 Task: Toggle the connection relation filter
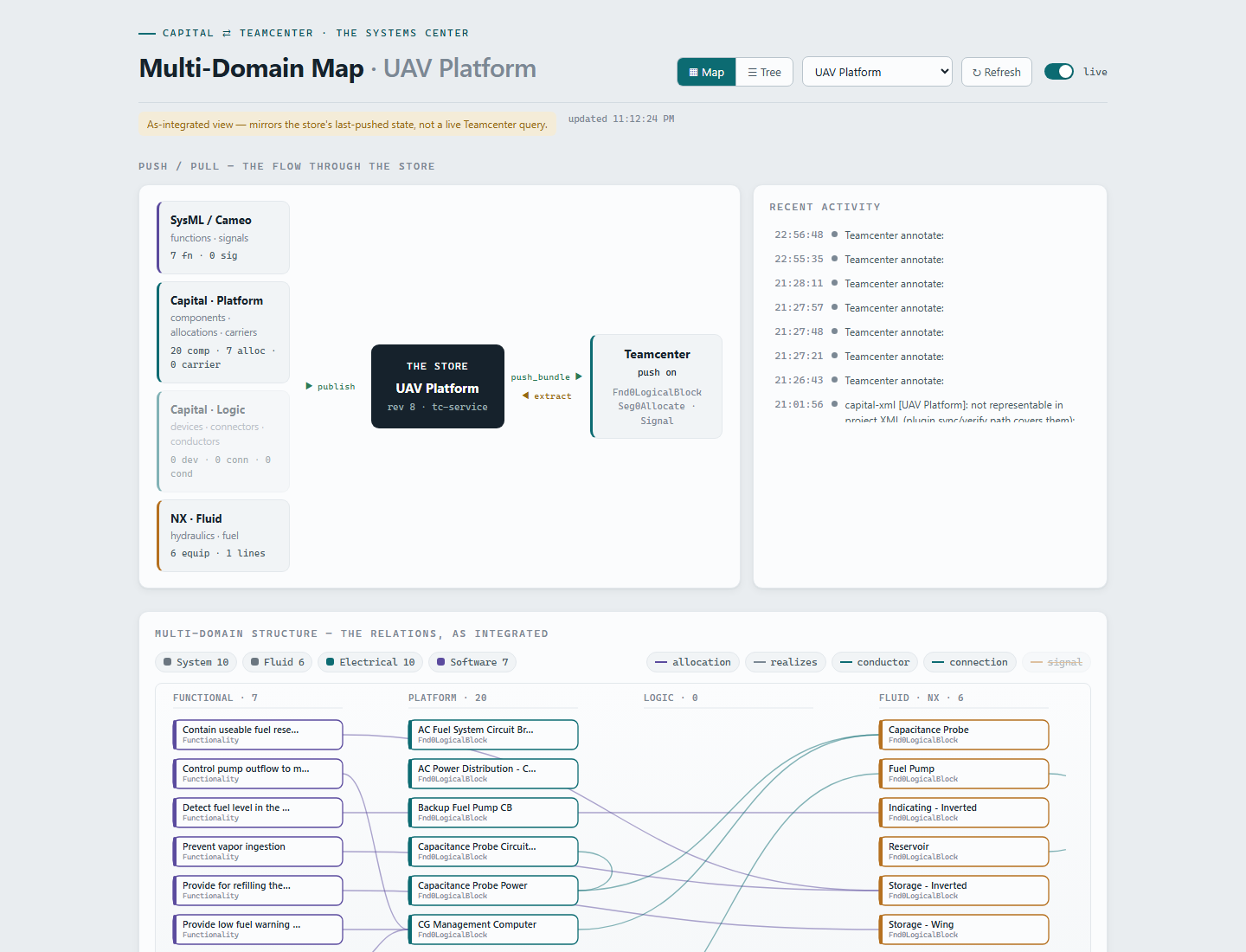(970, 662)
